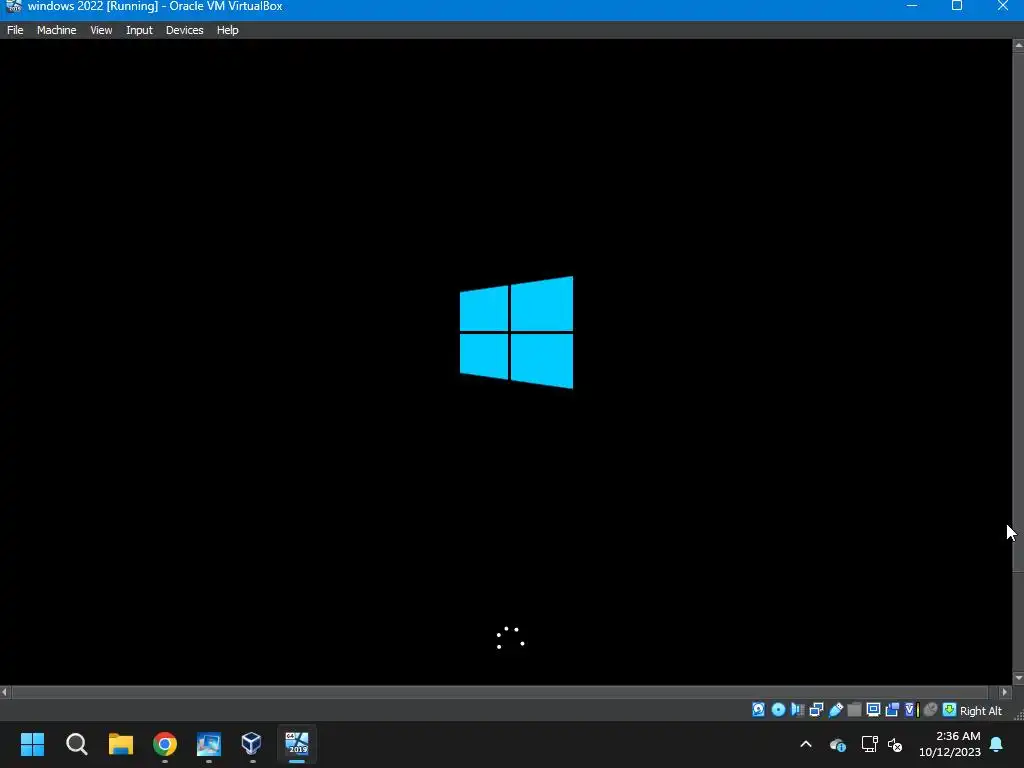The height and width of the screenshot is (768, 1024).
Task: Click the muted volume tray icon
Action: click(x=895, y=744)
